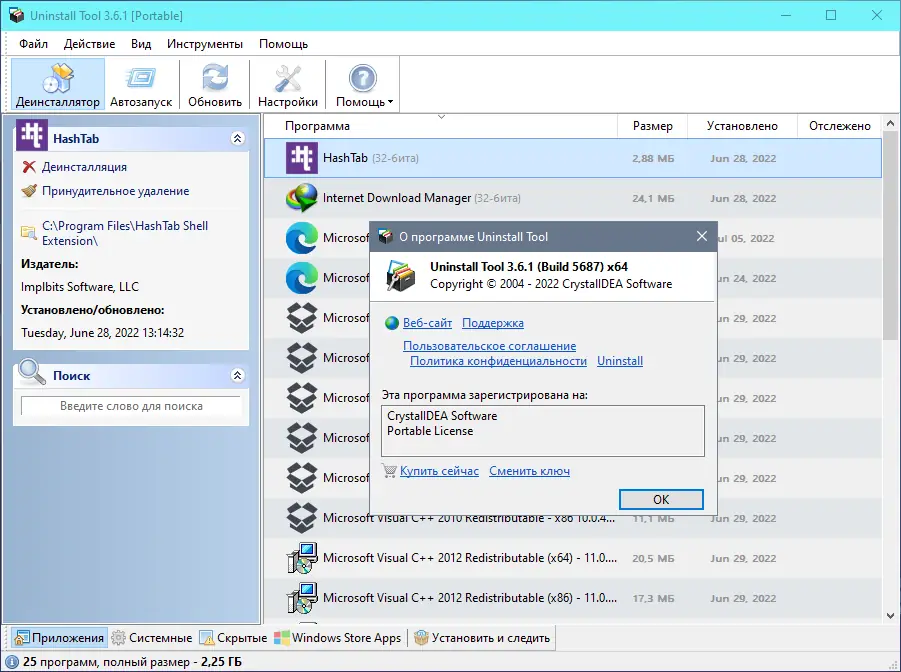Screen dimensions: 901x672
Task: Sort by Установлено column header
Action: tap(742, 126)
